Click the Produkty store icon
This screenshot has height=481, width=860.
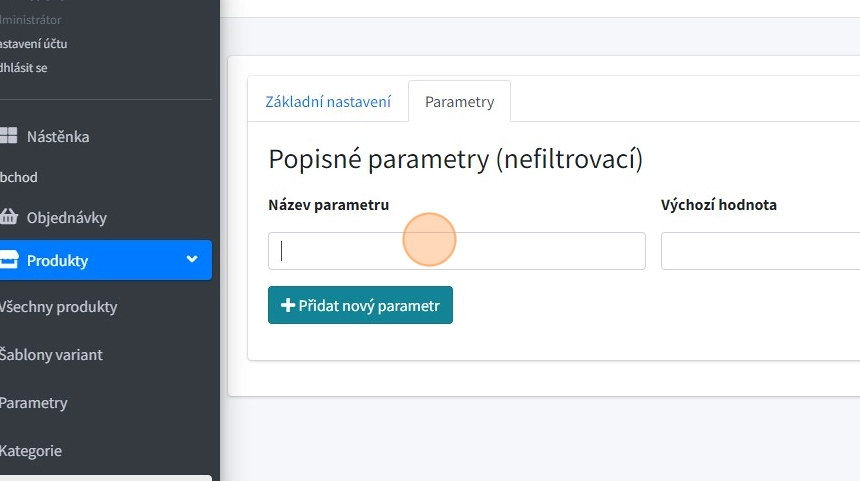[x=8, y=260]
